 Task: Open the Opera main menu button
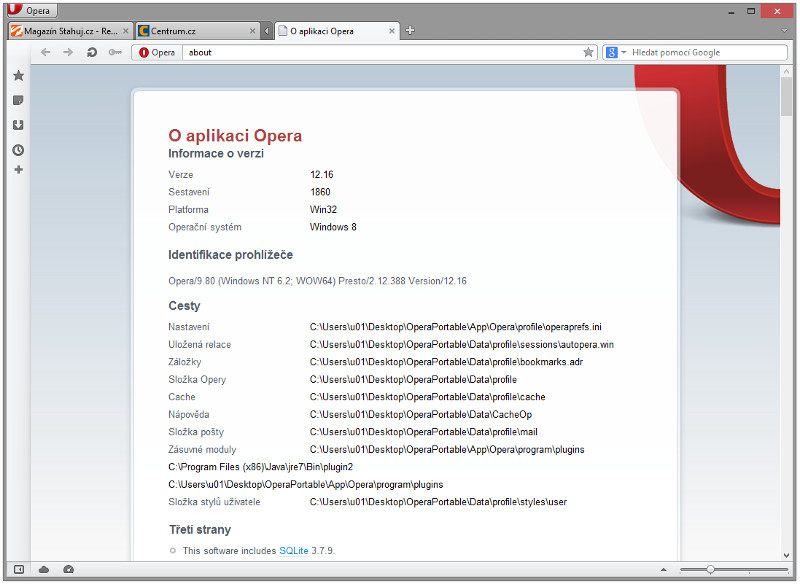pos(31,10)
